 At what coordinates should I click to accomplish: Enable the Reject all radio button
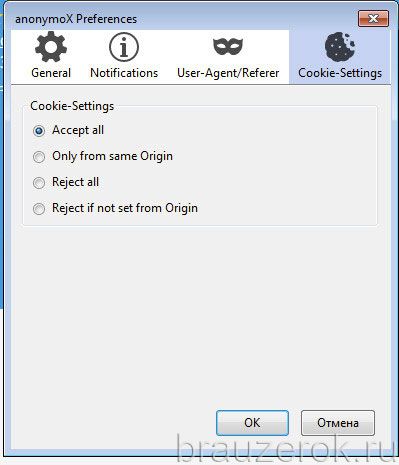tap(39, 183)
